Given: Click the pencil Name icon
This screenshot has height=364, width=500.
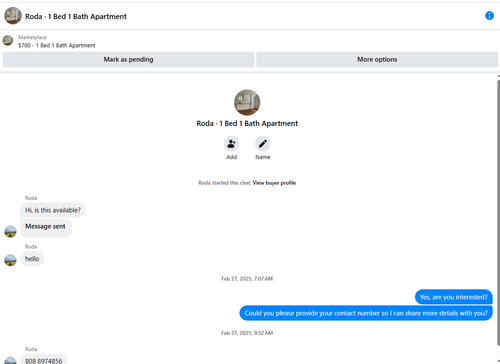Looking at the screenshot, I should point(263,144).
